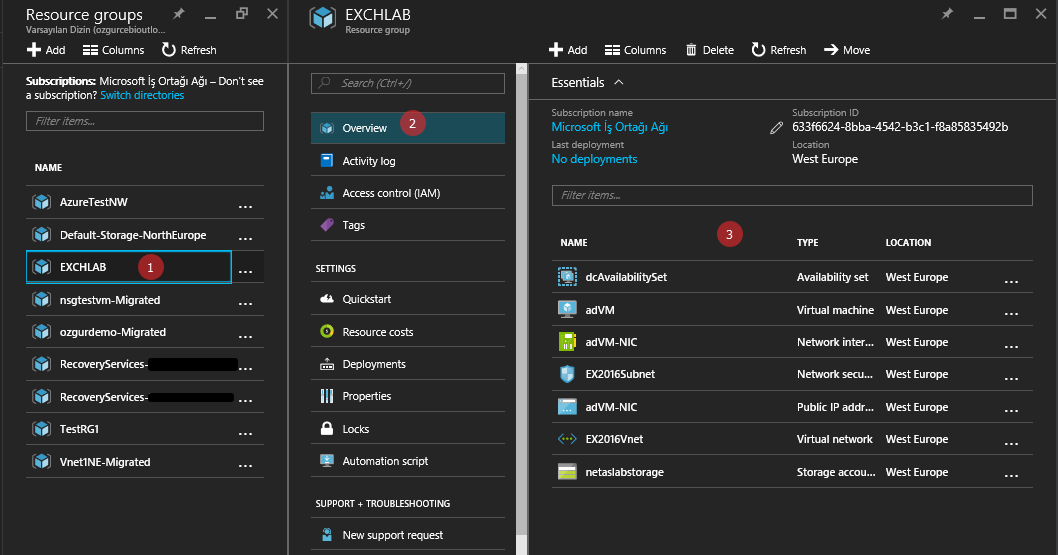Open the Activity log
1058x555 pixels.
coord(408,160)
